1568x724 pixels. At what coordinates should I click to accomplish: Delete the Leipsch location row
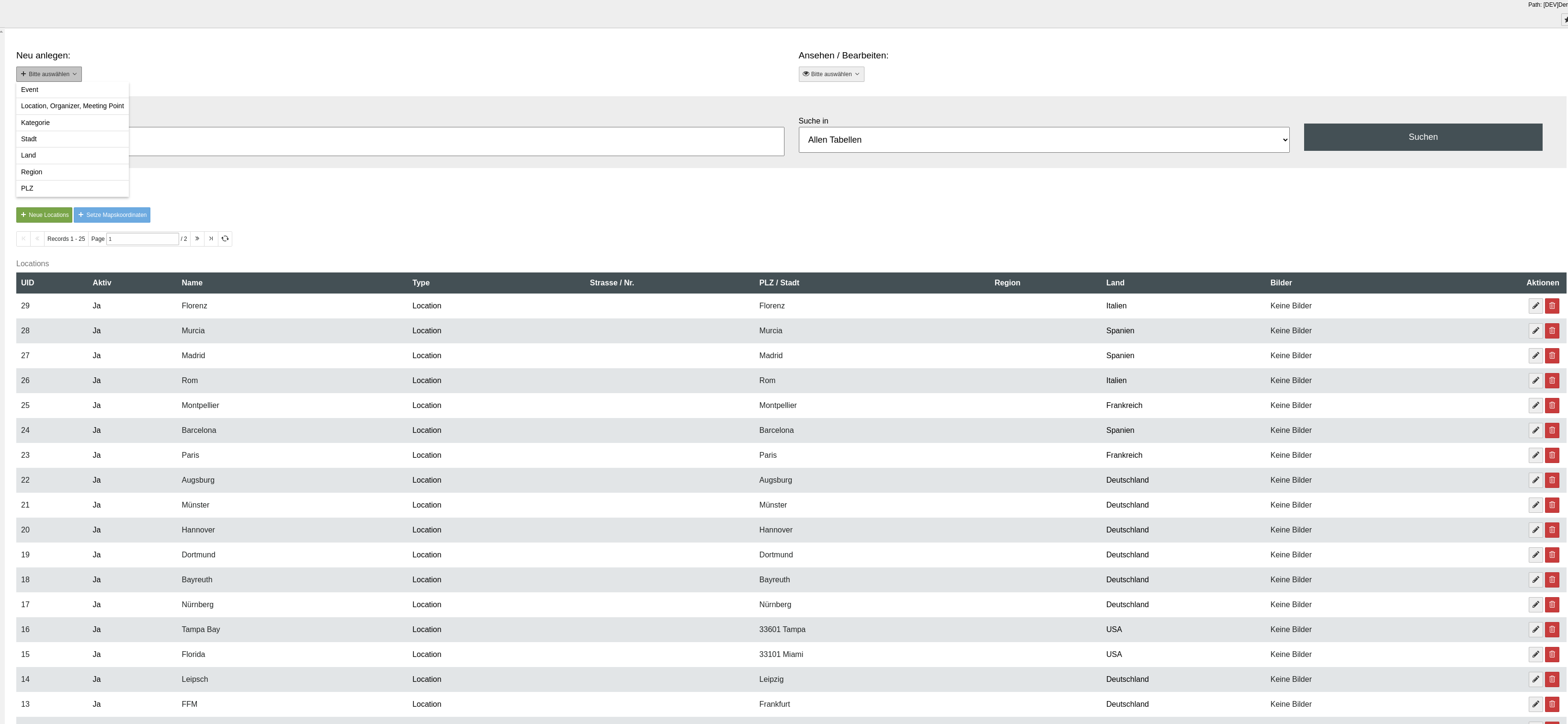[1552, 680]
